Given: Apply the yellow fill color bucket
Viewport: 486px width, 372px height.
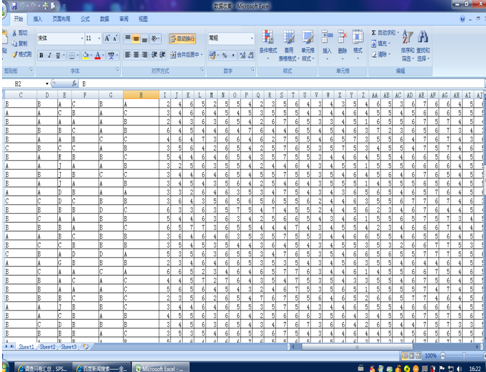Looking at the screenshot, I should pyautogui.click(x=85, y=55).
